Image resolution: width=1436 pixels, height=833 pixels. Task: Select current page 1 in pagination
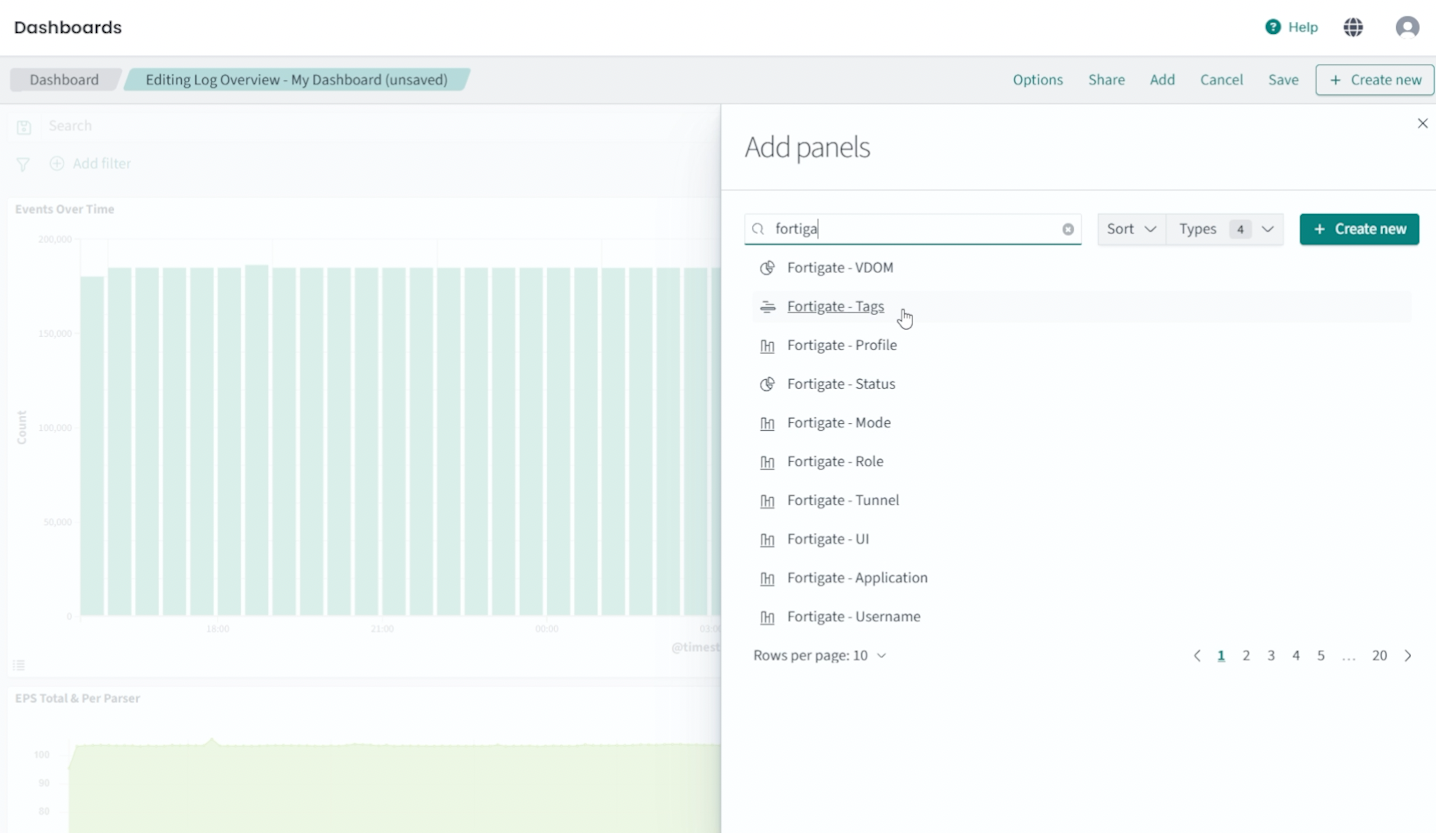tap(1221, 656)
